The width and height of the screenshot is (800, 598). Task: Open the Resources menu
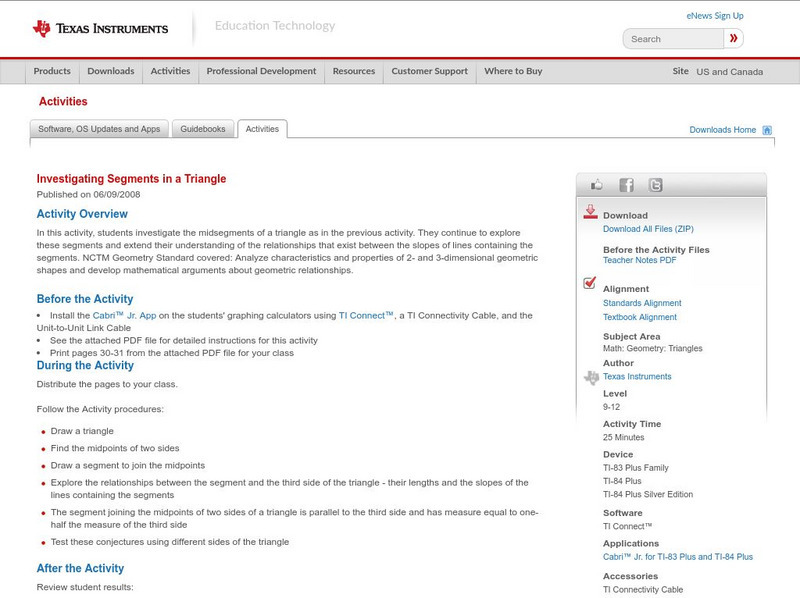click(x=354, y=71)
